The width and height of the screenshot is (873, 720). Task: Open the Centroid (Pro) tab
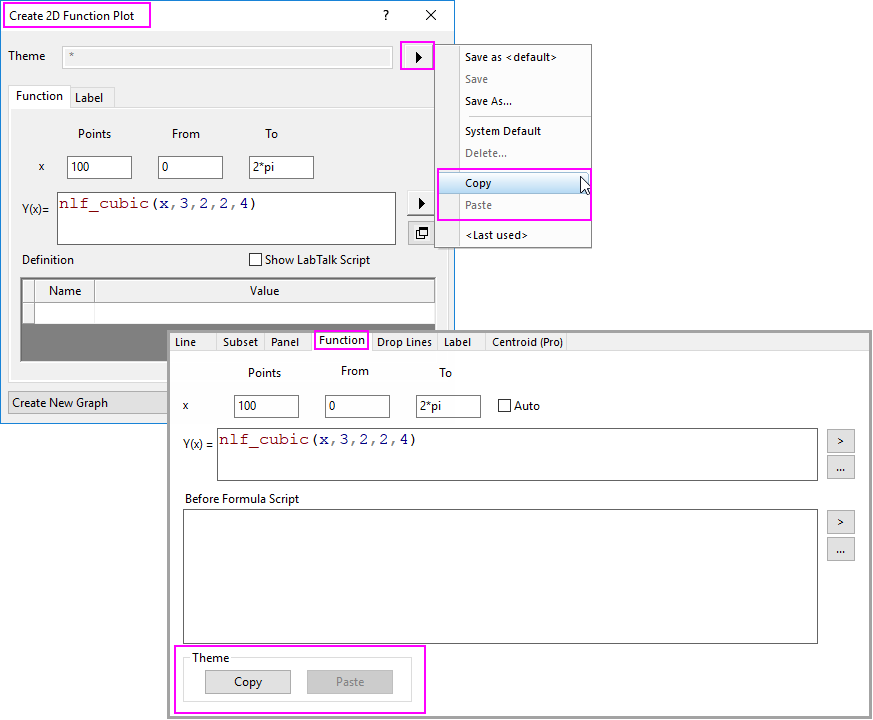[x=527, y=340]
